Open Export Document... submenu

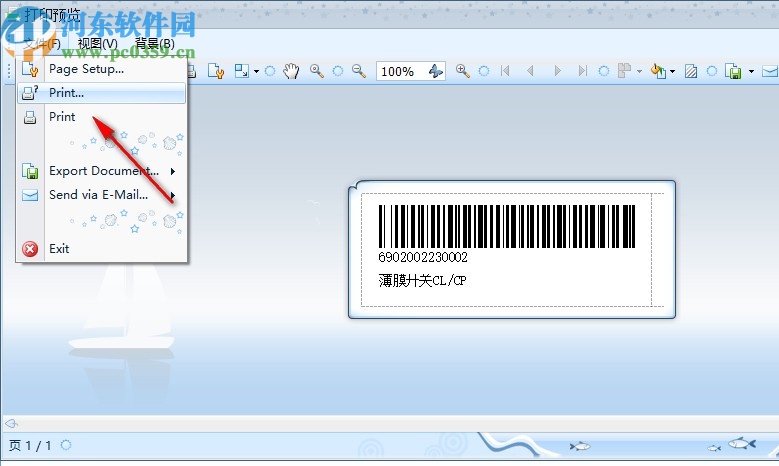[x=101, y=171]
